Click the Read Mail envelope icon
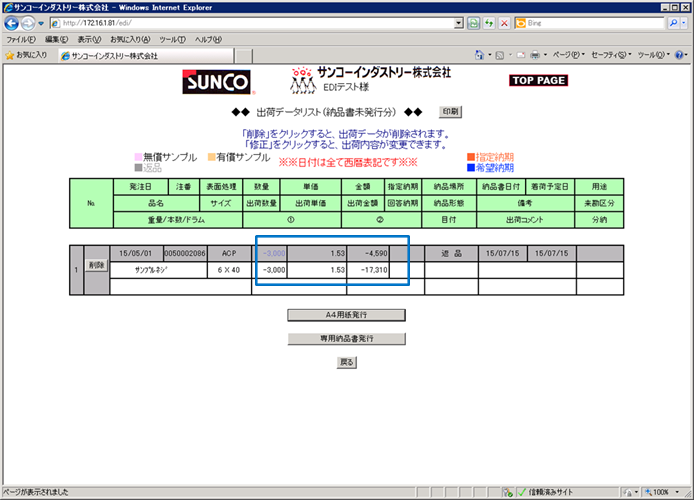694x500 pixels. coord(521,55)
